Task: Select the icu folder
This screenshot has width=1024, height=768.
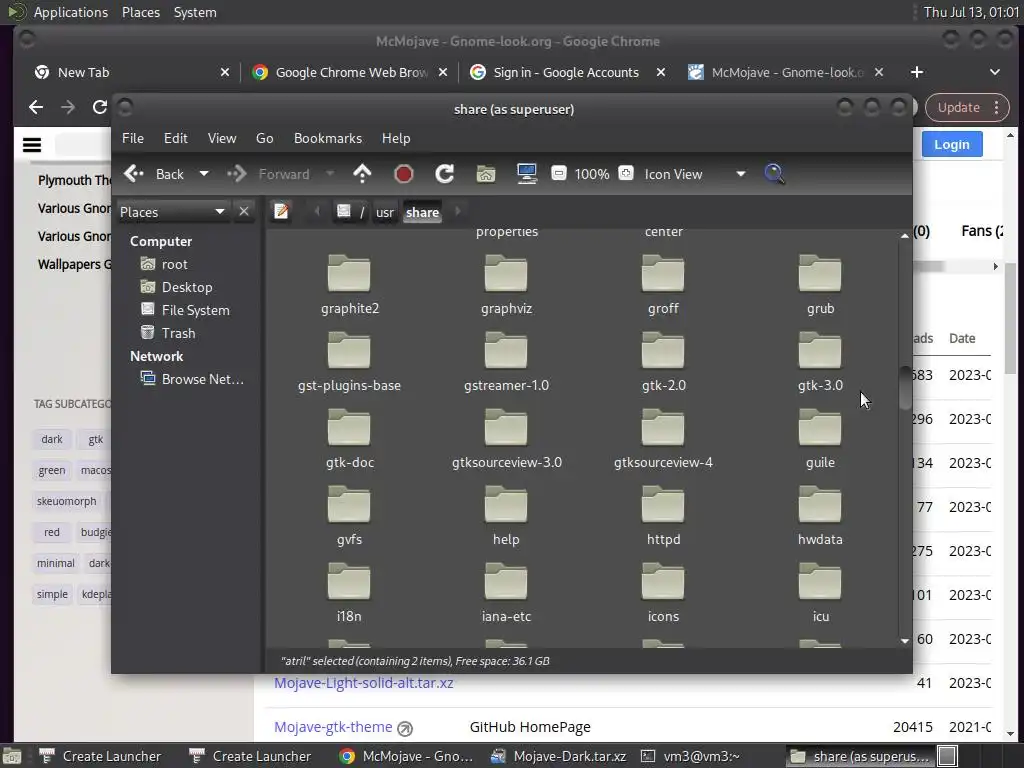Action: point(820,594)
